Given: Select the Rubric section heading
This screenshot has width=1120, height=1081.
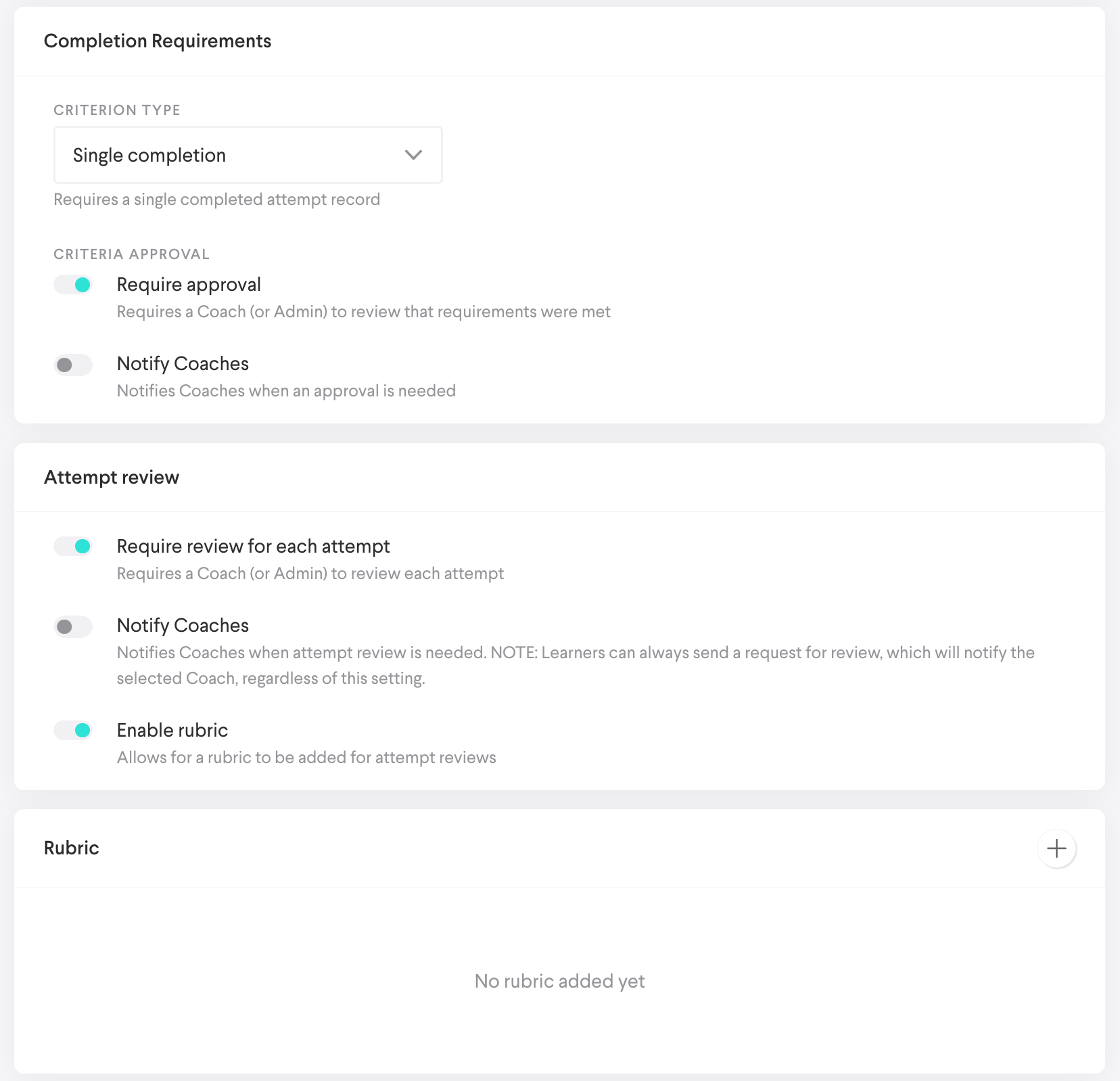Looking at the screenshot, I should (x=72, y=848).
